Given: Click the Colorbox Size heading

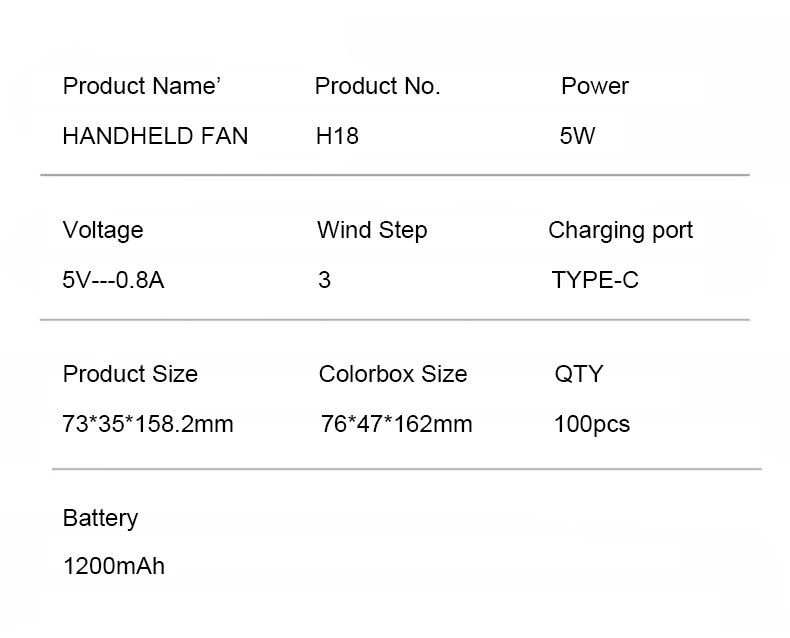Looking at the screenshot, I should [393, 374].
